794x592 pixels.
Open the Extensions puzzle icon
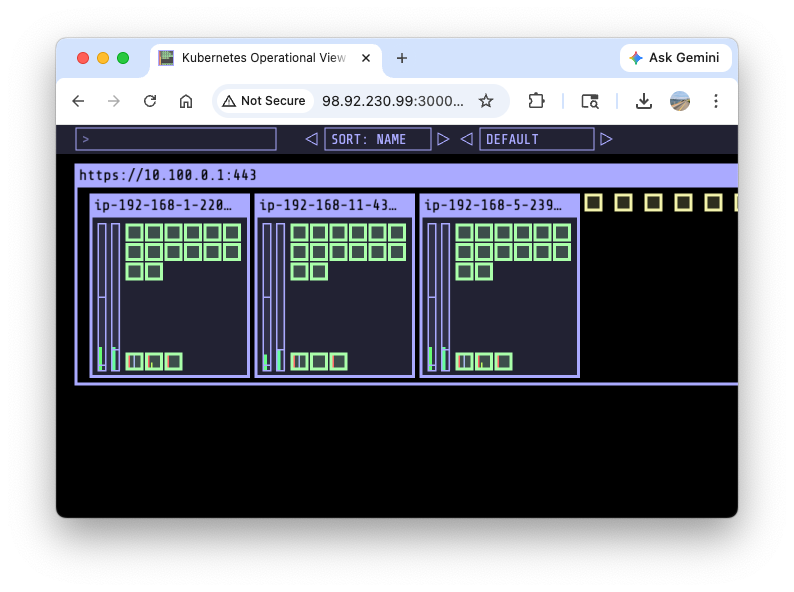coord(536,101)
